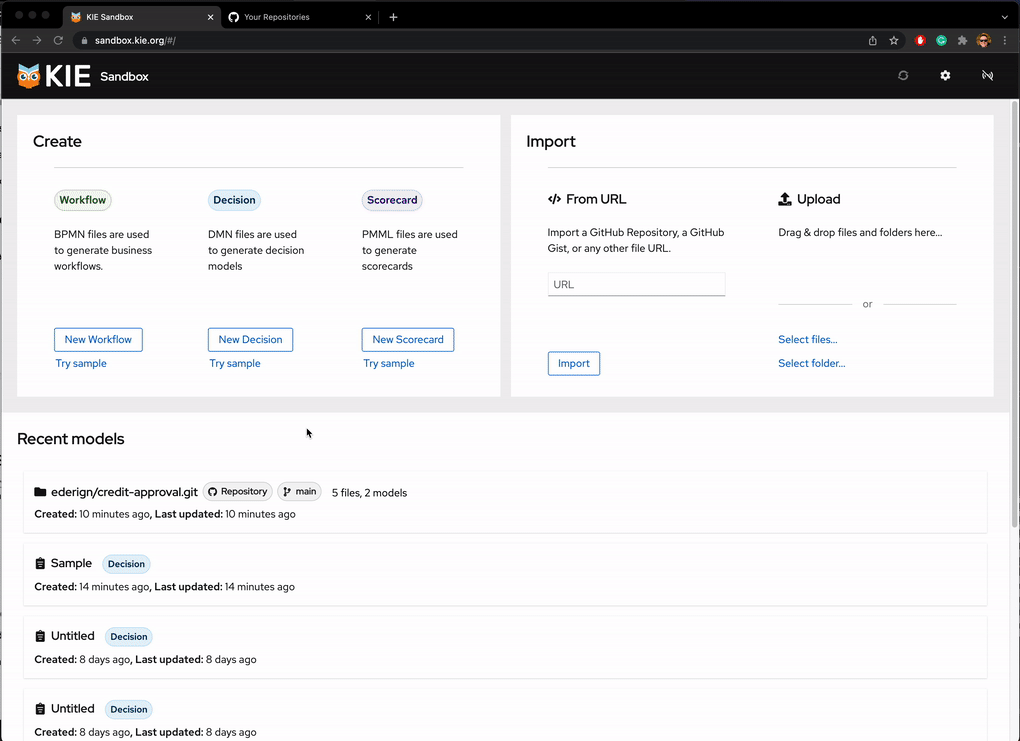Click the Select folder... link
The height and width of the screenshot is (741, 1020).
(811, 364)
